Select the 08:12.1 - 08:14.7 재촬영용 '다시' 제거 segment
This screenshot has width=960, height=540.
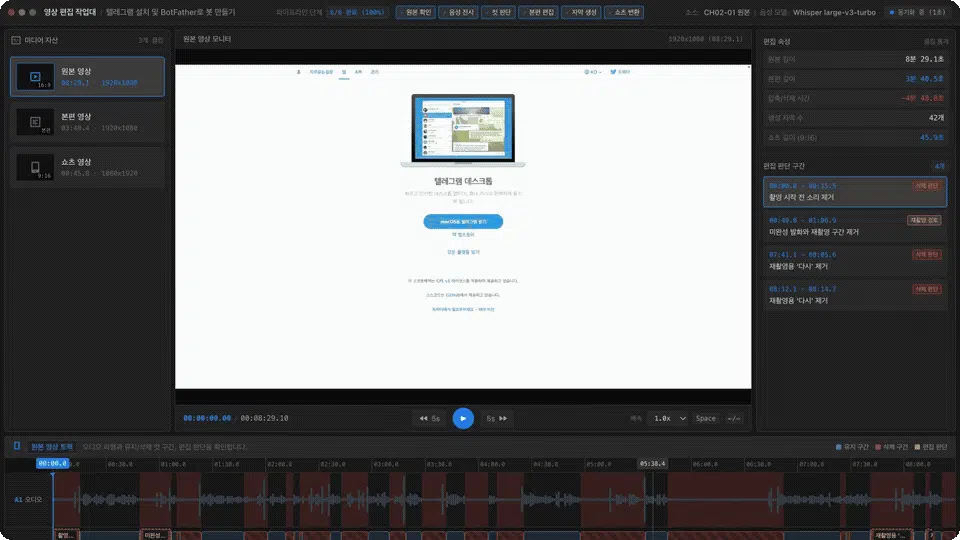pos(855,294)
